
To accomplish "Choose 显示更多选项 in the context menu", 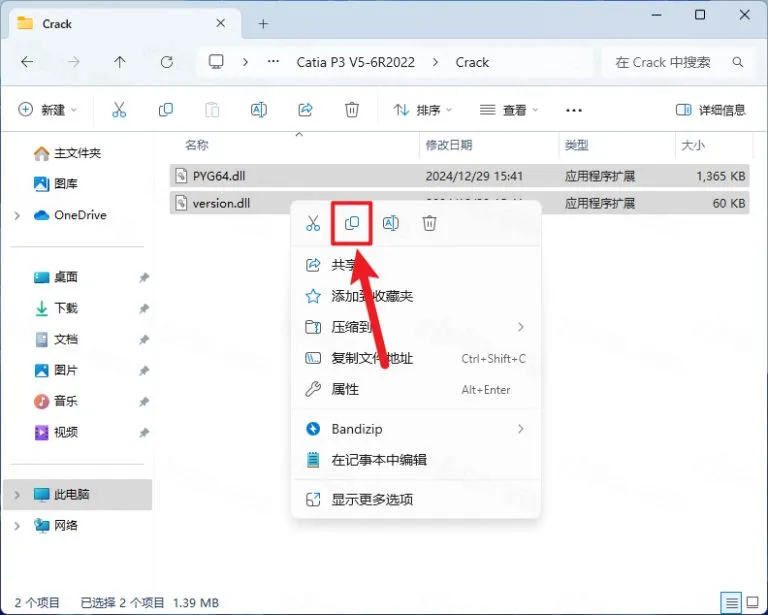I will click(415, 499).
